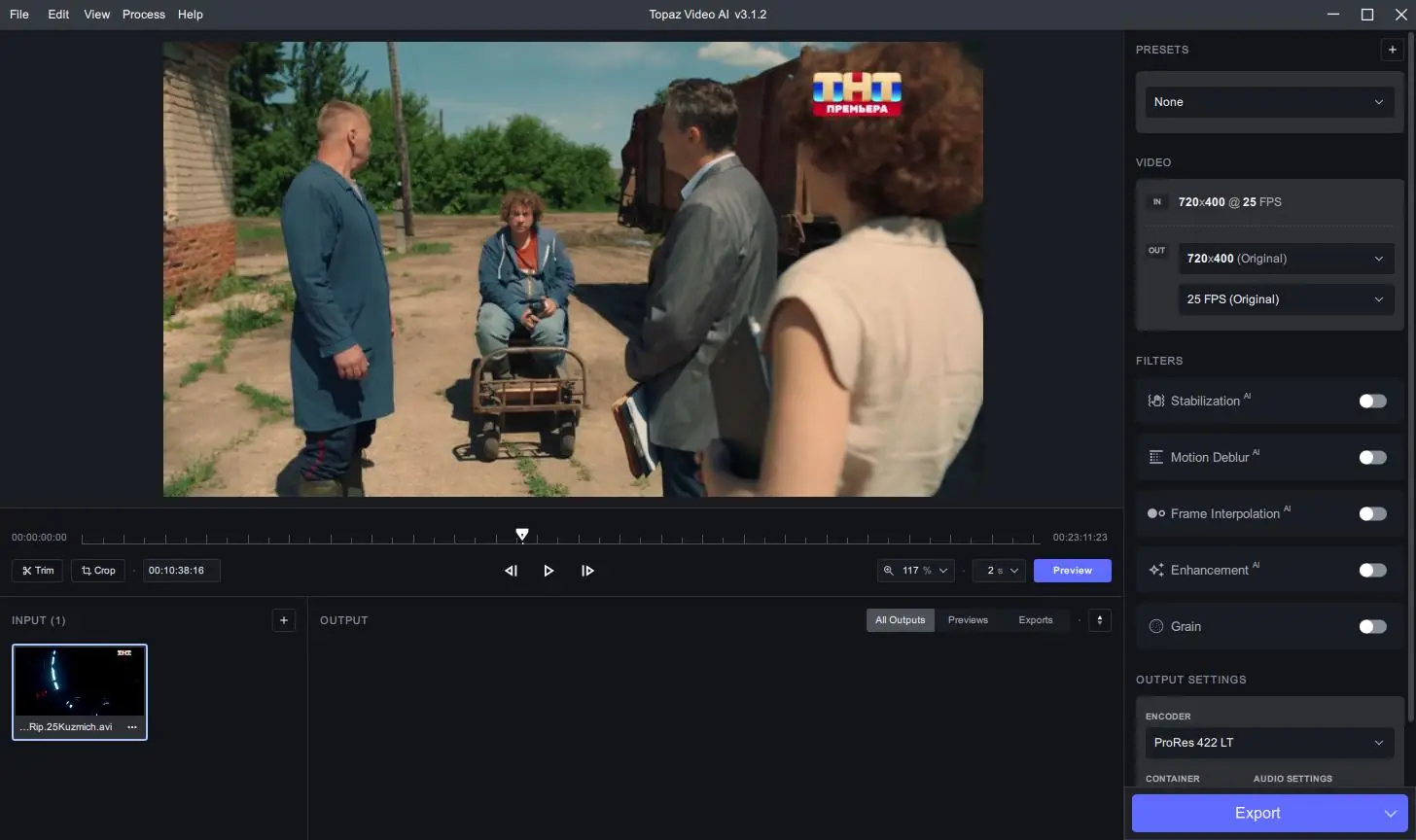The image size is (1416, 840).
Task: Switch to All Outputs tab
Action: (x=901, y=620)
